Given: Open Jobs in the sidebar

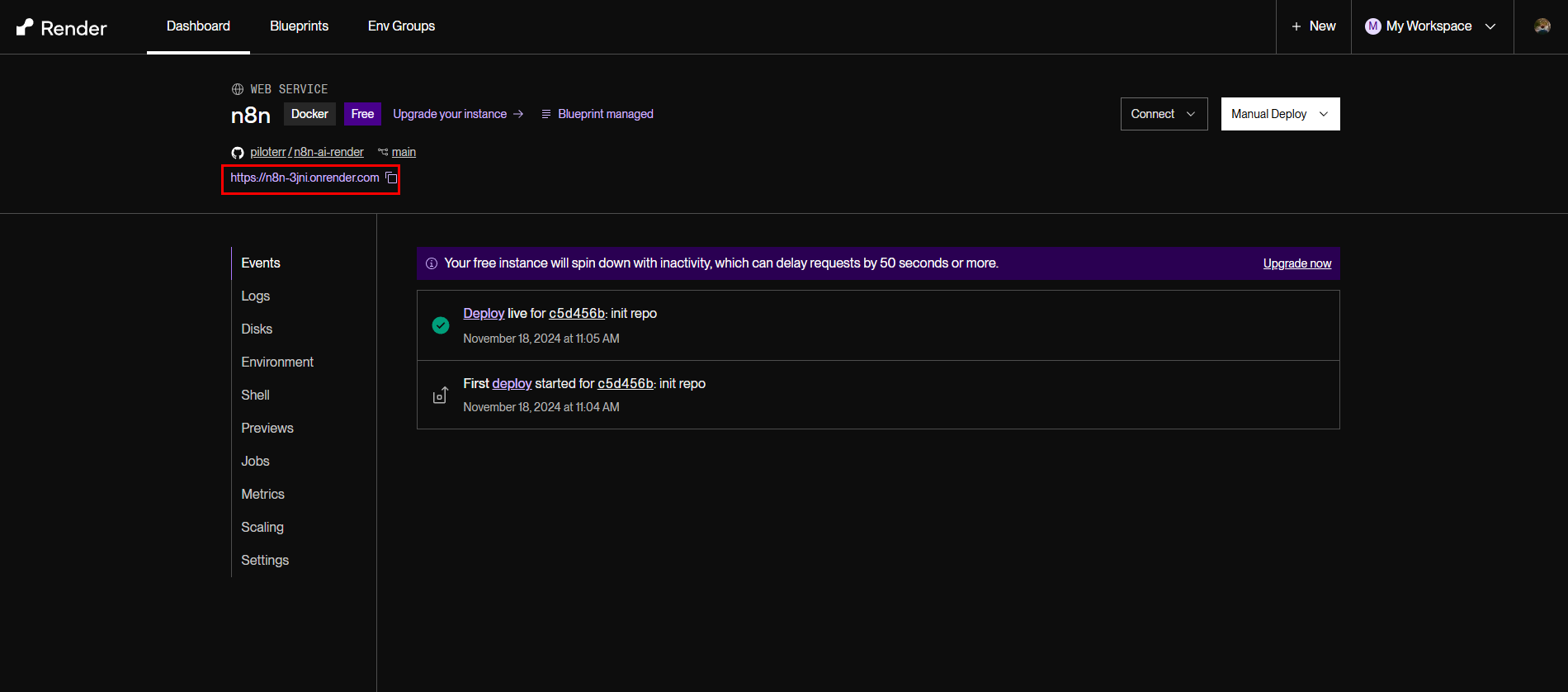Looking at the screenshot, I should coord(255,462).
